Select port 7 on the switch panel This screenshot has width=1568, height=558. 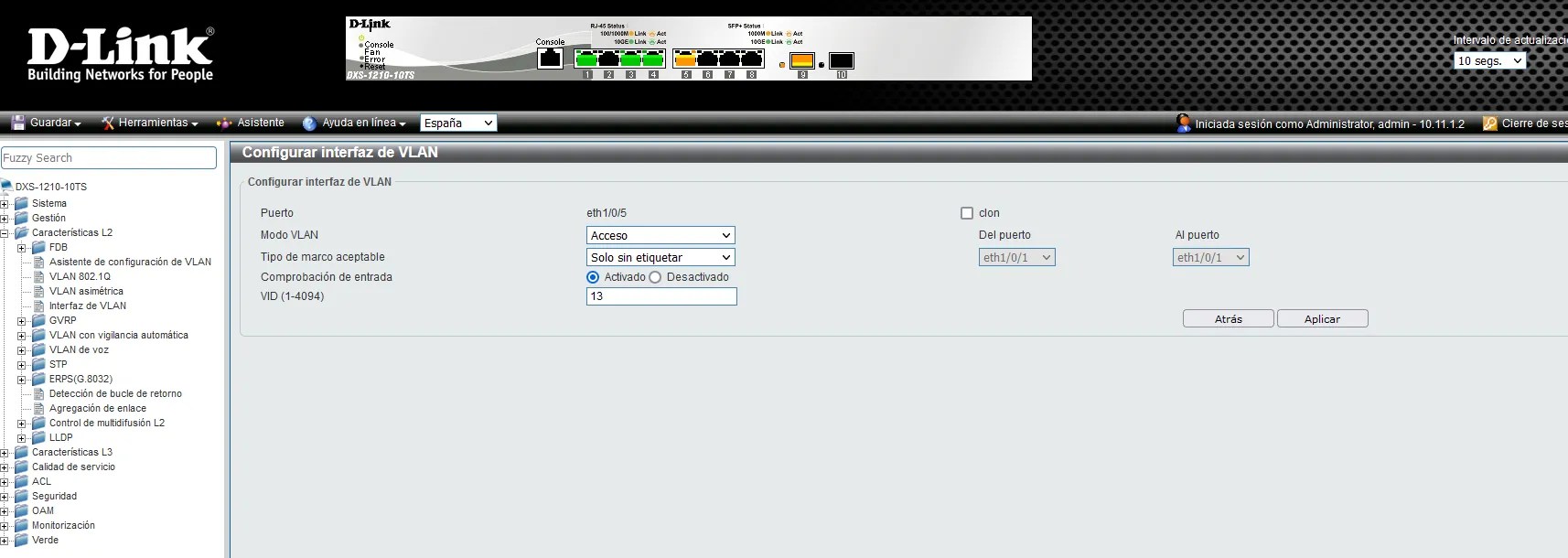pyautogui.click(x=729, y=59)
